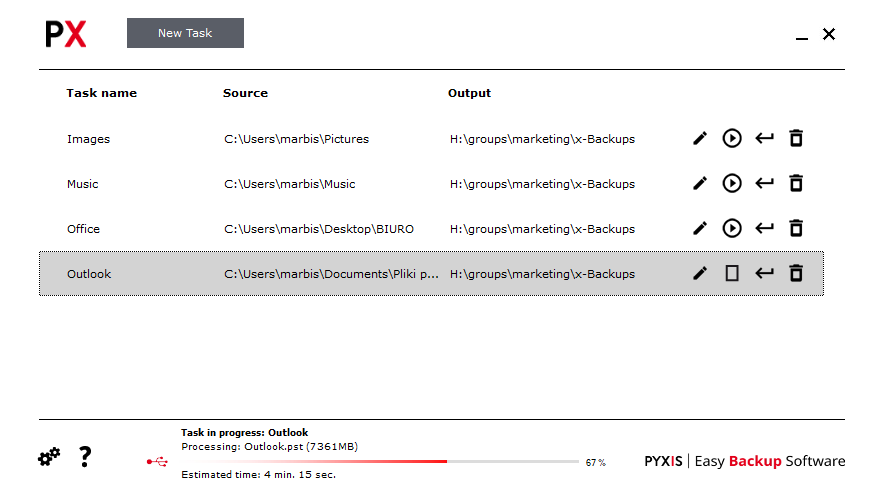Open help with the question mark

pyautogui.click(x=85, y=457)
